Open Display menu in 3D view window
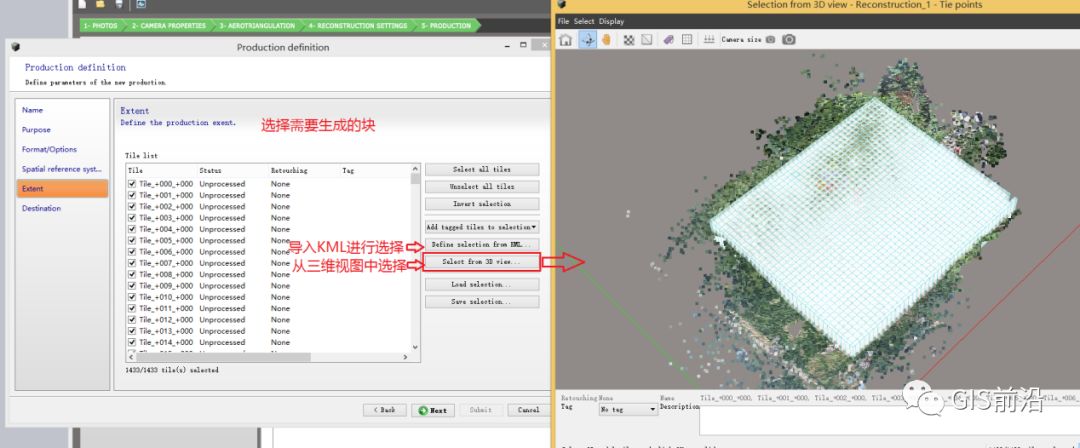This screenshot has width=1080, height=448. point(612,21)
